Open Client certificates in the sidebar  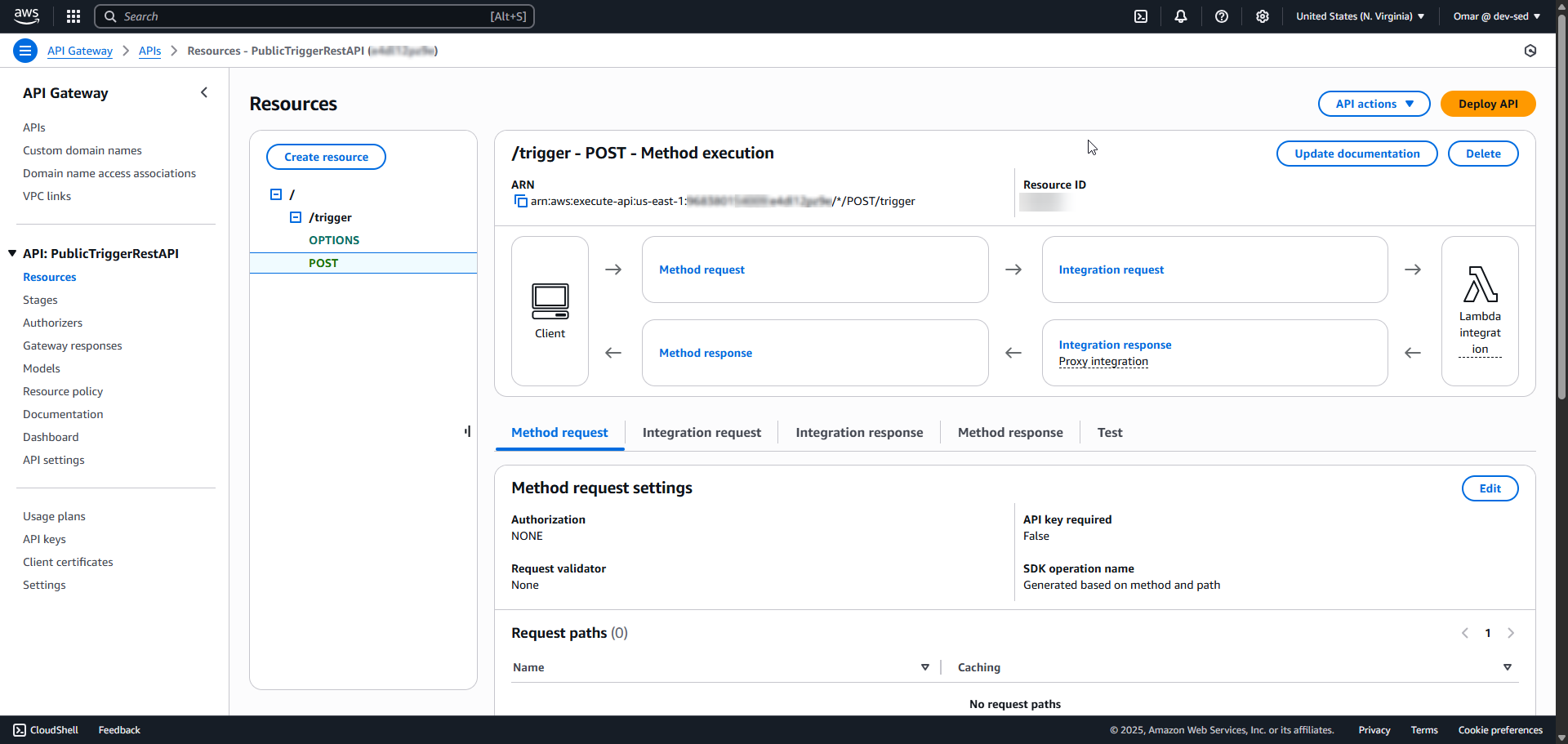click(68, 562)
